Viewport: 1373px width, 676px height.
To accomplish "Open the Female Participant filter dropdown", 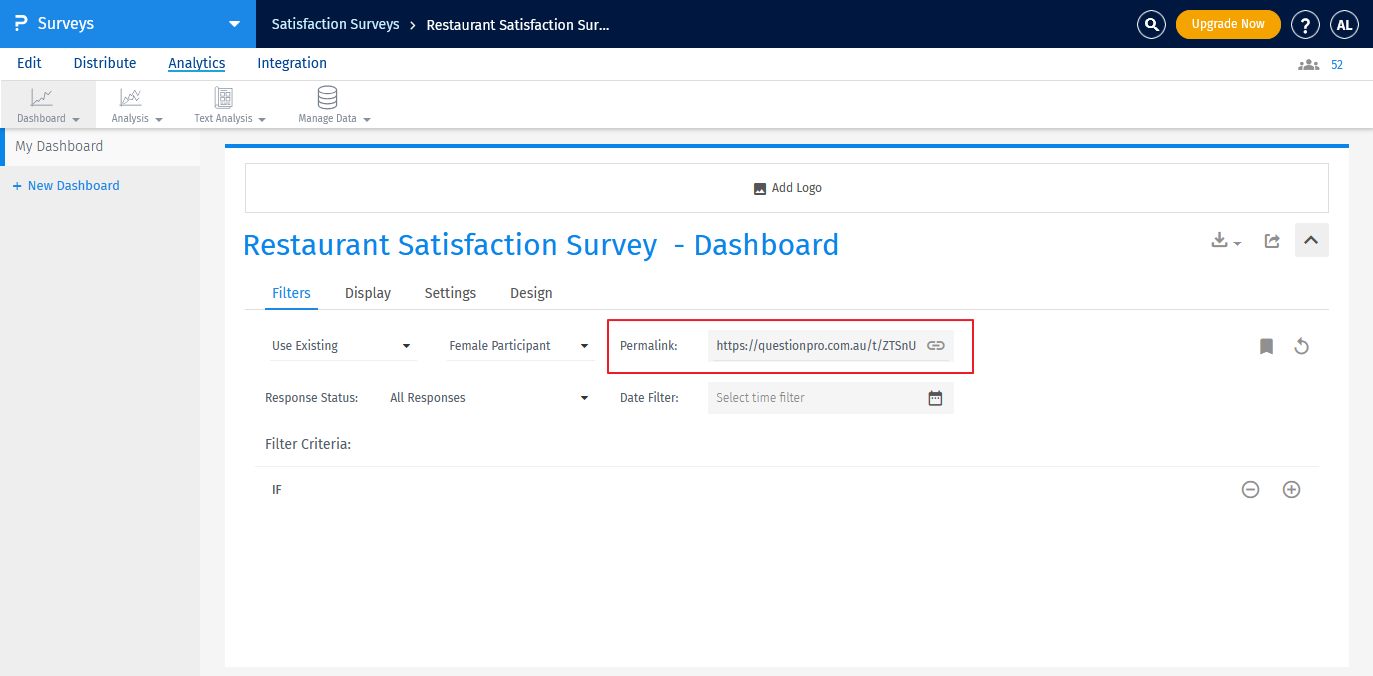I will [519, 346].
